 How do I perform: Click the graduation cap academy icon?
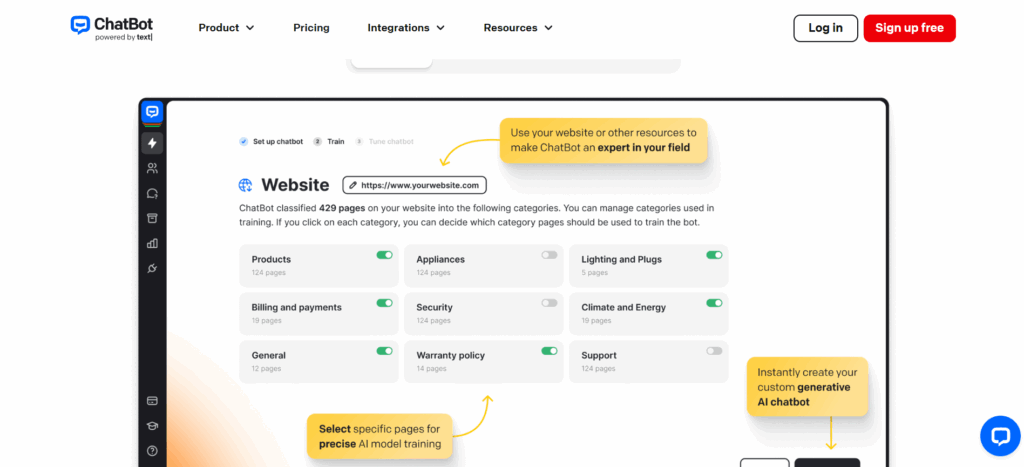pyautogui.click(x=152, y=426)
